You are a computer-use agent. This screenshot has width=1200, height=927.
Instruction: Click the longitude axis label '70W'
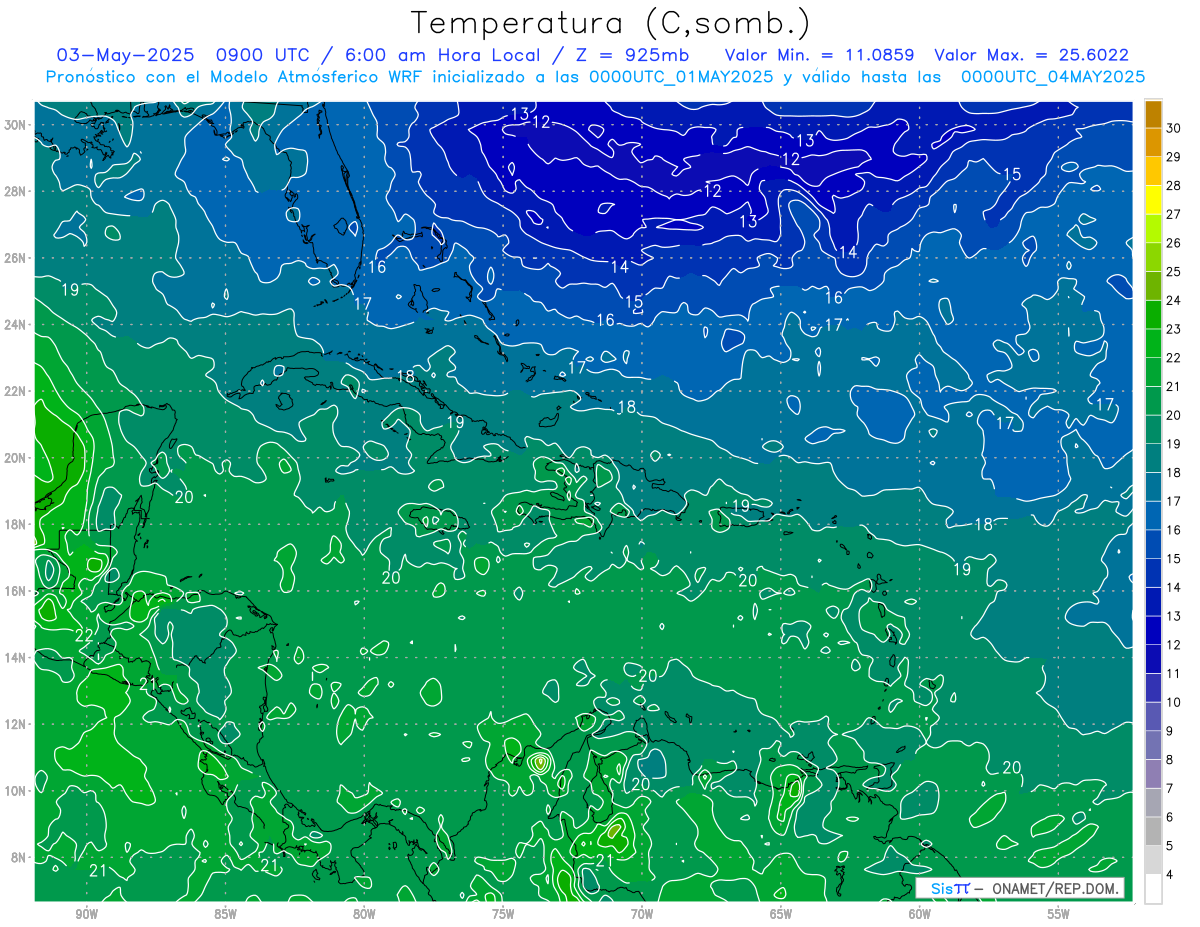pos(642,914)
